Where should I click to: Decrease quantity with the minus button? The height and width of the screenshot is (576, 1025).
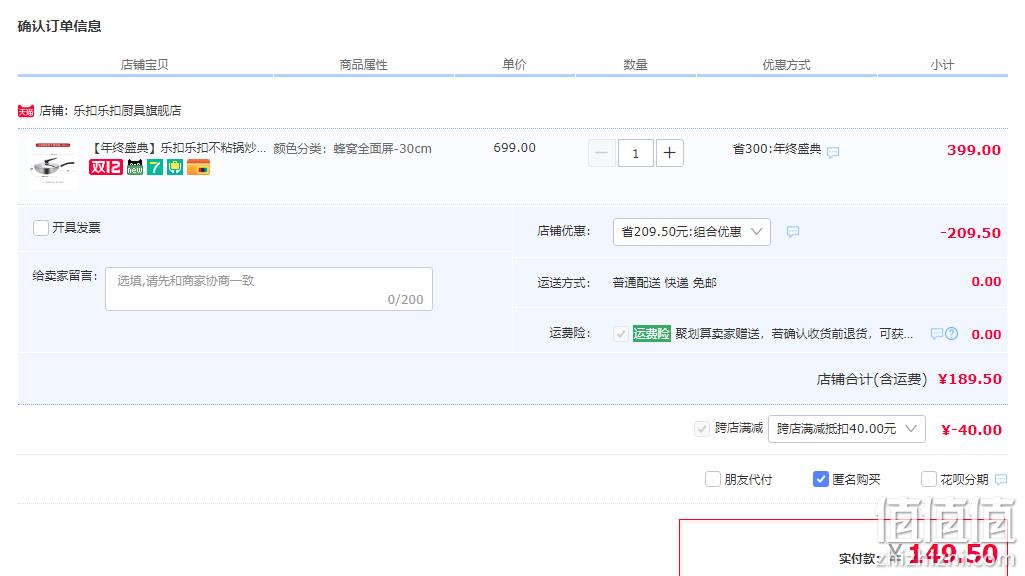tap(601, 154)
